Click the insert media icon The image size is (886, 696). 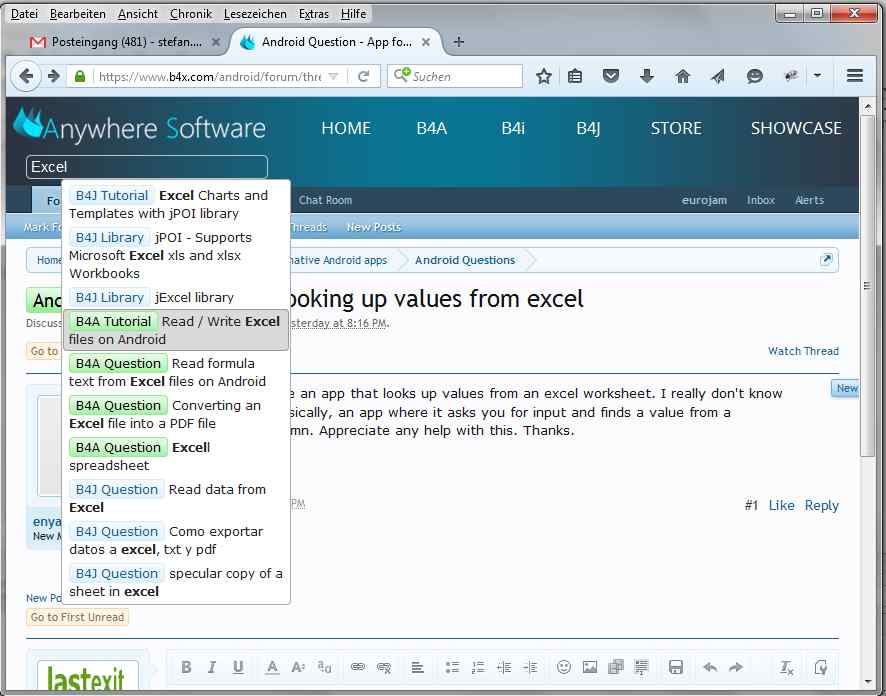point(616,667)
